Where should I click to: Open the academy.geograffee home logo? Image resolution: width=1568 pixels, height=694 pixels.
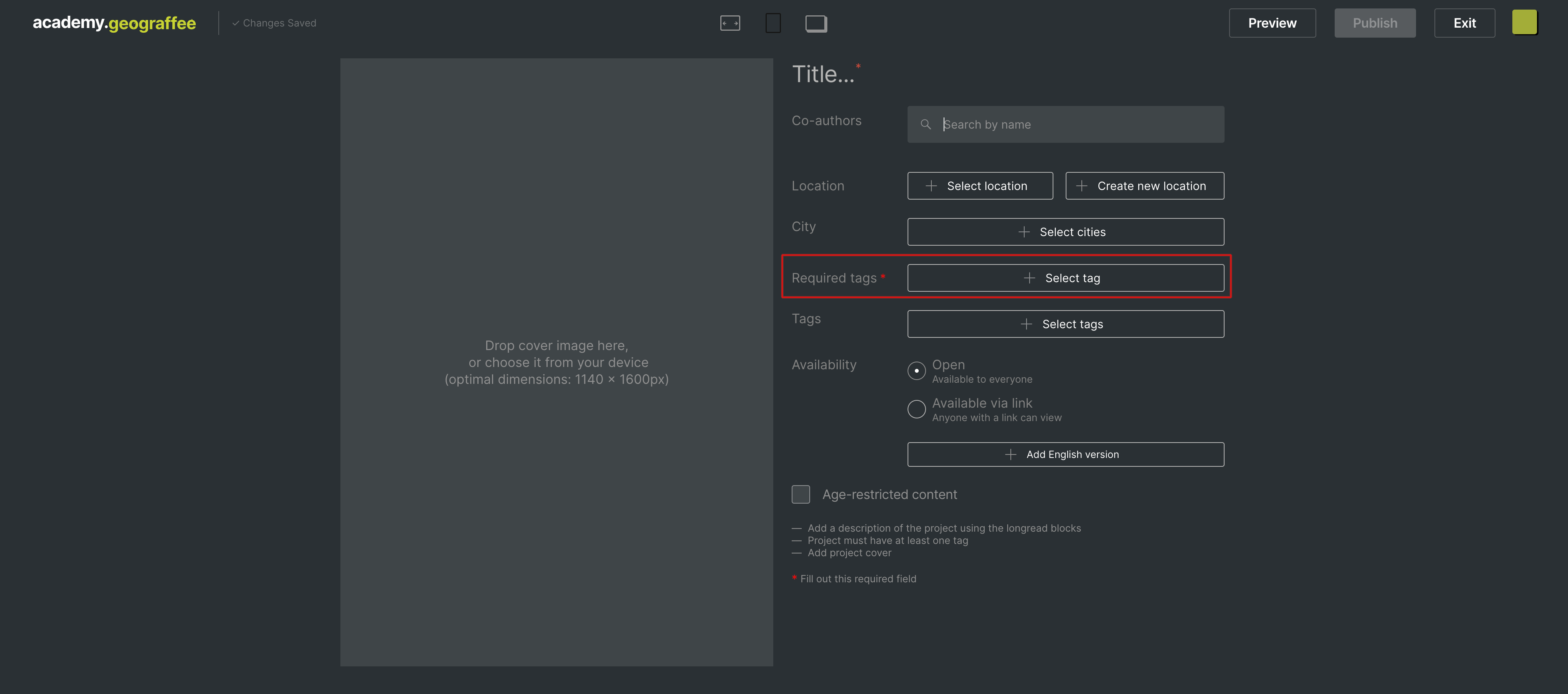click(114, 23)
